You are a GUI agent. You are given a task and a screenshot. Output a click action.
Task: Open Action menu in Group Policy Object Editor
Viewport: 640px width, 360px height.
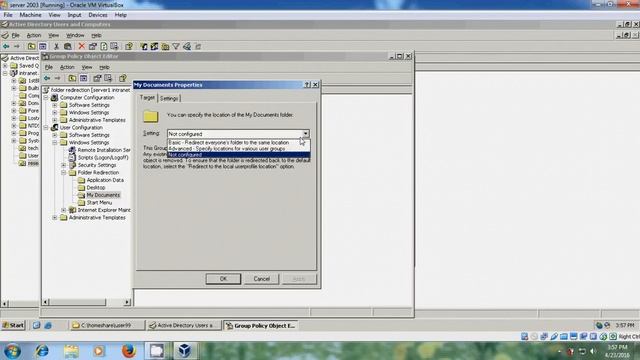click(x=67, y=67)
